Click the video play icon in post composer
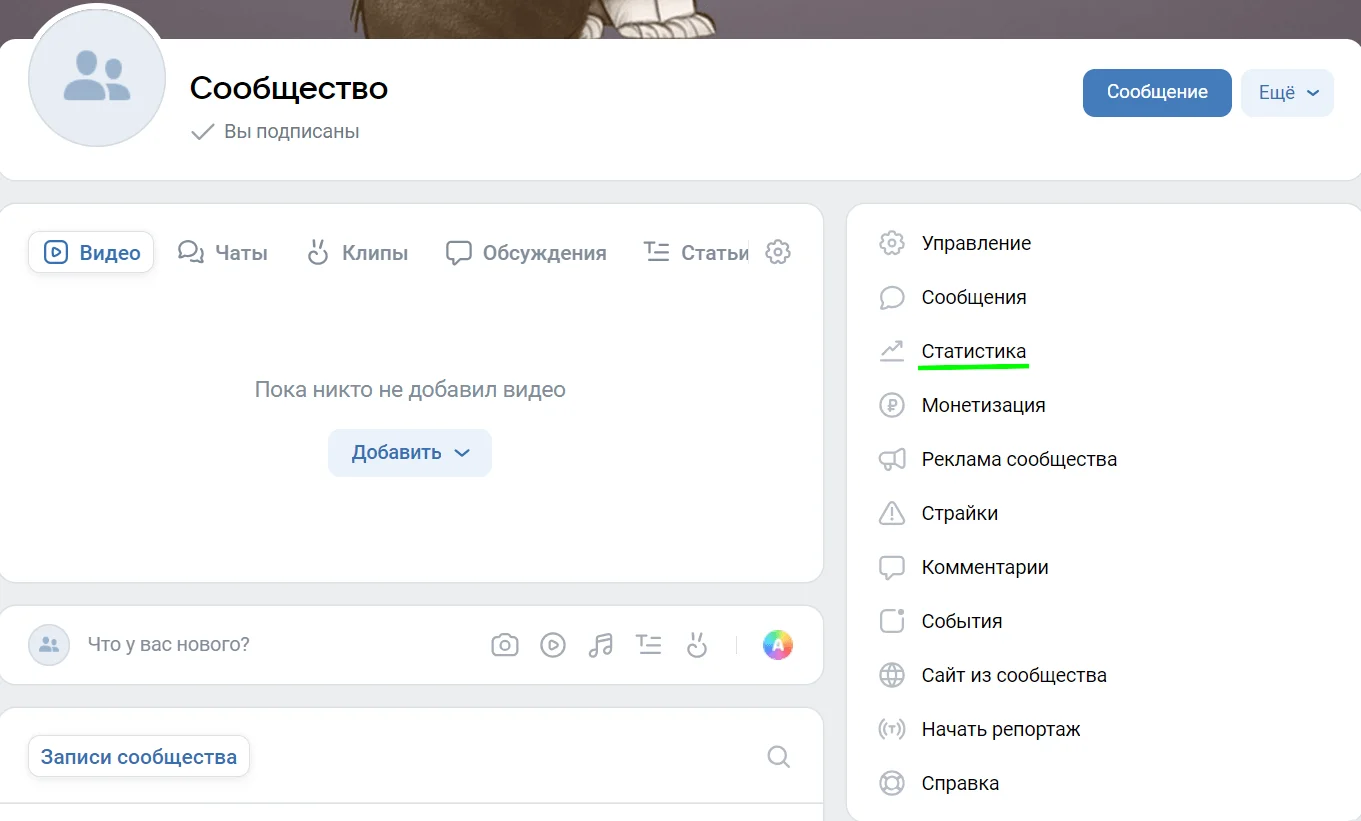 pos(553,645)
